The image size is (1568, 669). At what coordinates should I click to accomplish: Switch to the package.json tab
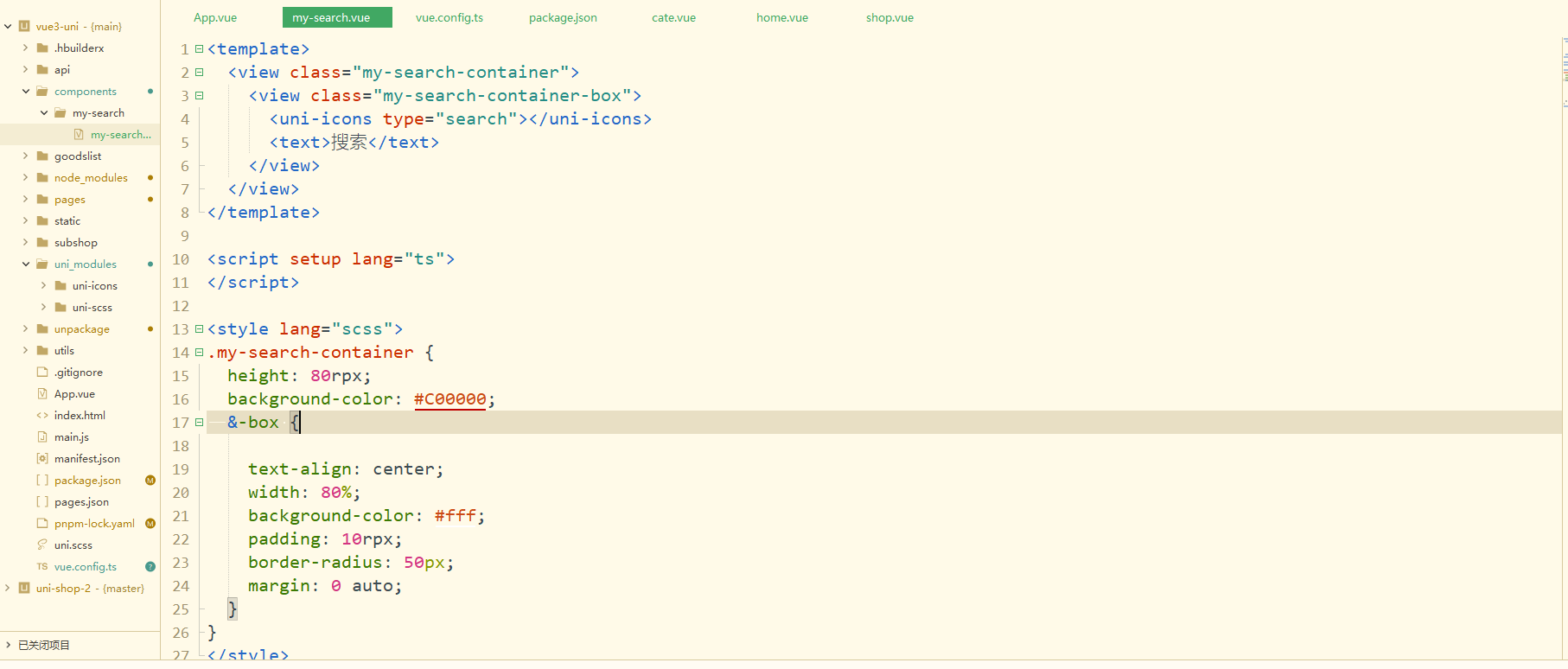click(563, 17)
